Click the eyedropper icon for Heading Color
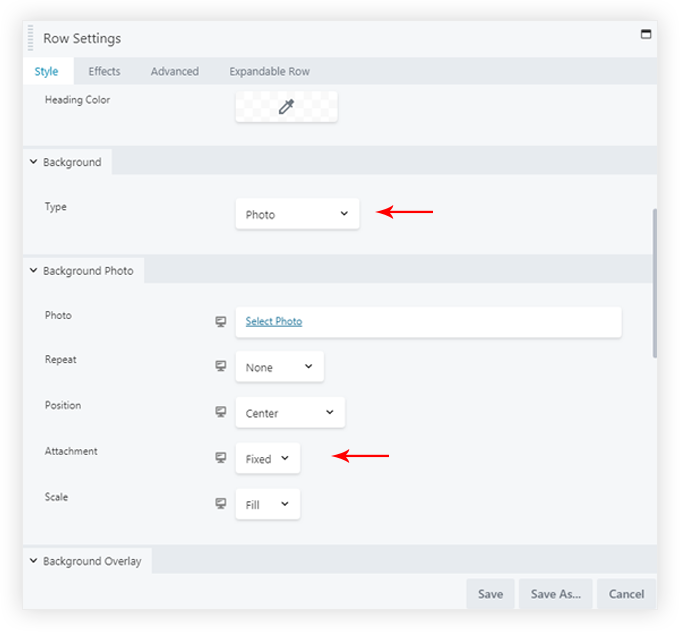The image size is (680, 632). (286, 107)
